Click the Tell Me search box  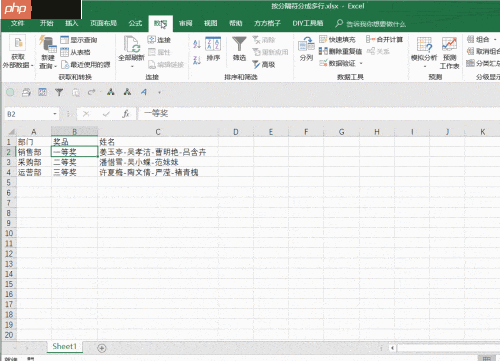(371, 24)
